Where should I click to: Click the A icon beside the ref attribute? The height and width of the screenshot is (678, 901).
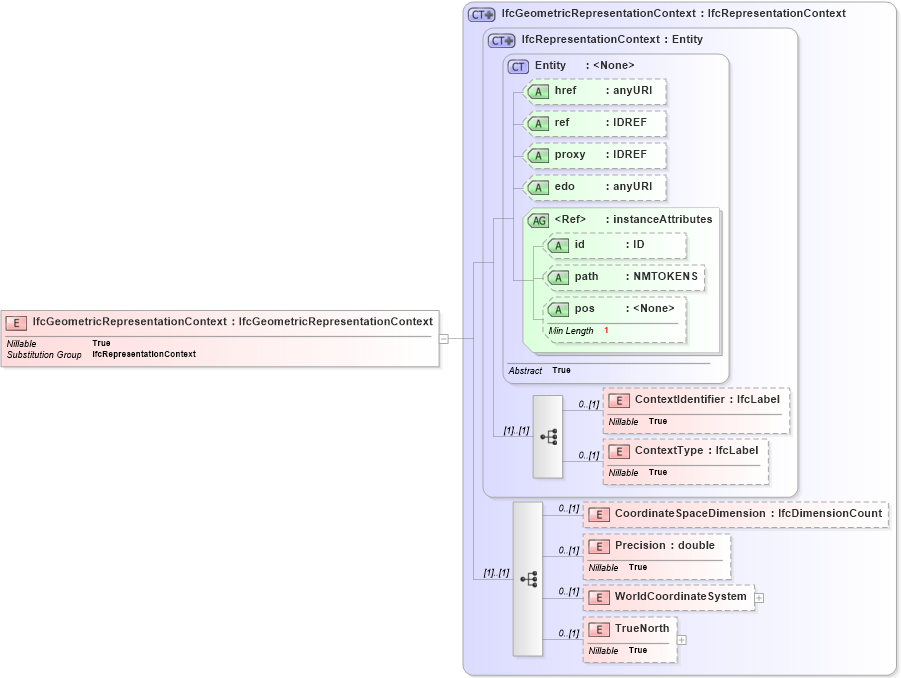coord(538,123)
